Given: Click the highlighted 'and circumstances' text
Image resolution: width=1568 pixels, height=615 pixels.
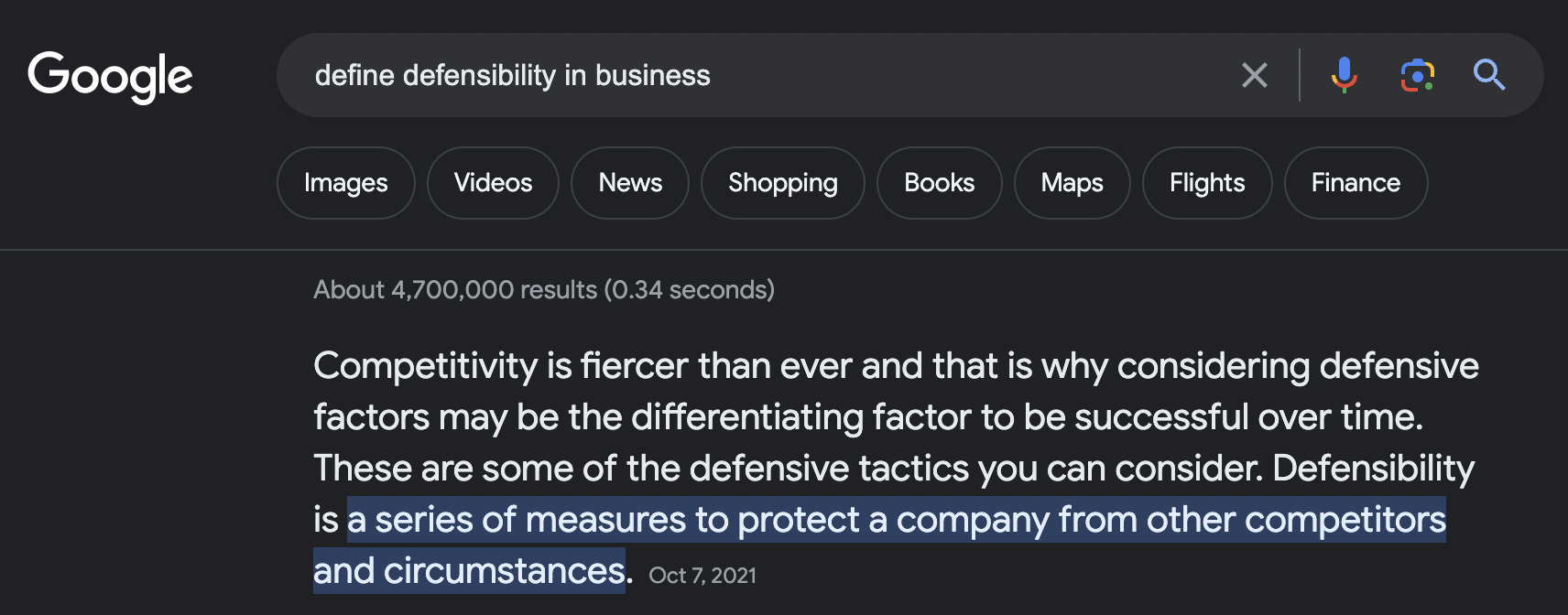Looking at the screenshot, I should point(469,571).
